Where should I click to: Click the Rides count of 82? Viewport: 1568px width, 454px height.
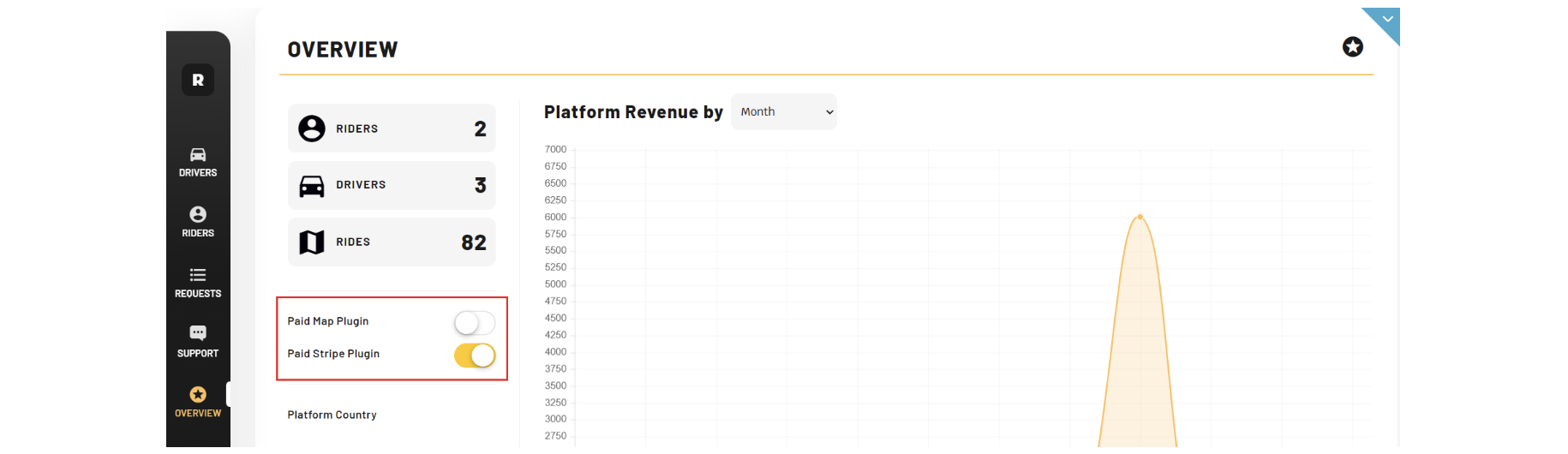tap(473, 242)
